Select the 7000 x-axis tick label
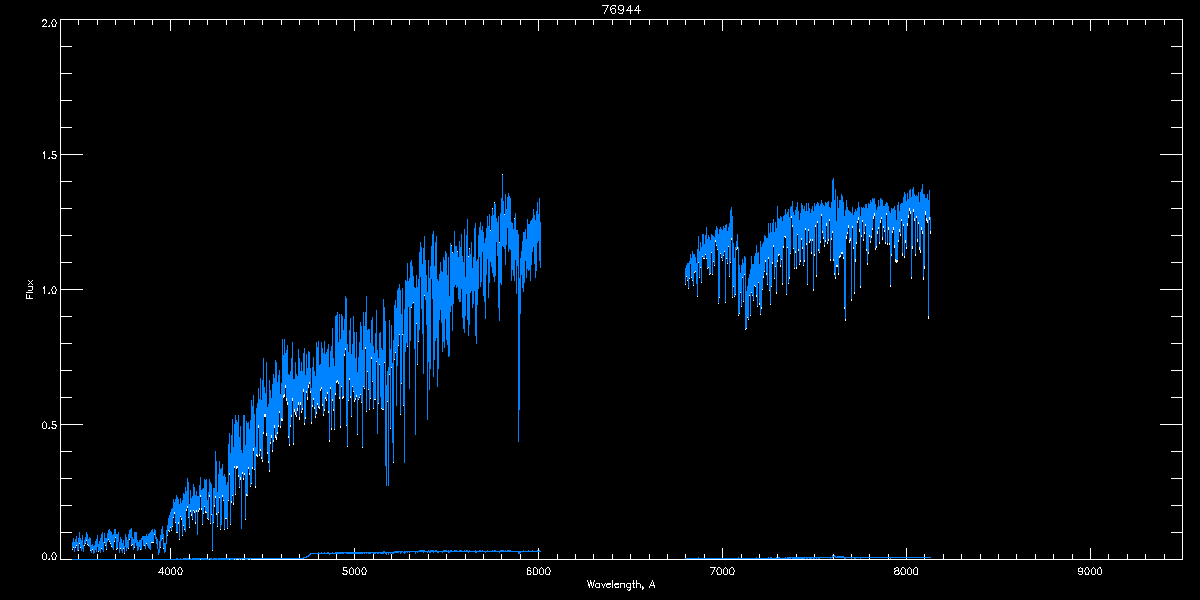 [x=722, y=572]
